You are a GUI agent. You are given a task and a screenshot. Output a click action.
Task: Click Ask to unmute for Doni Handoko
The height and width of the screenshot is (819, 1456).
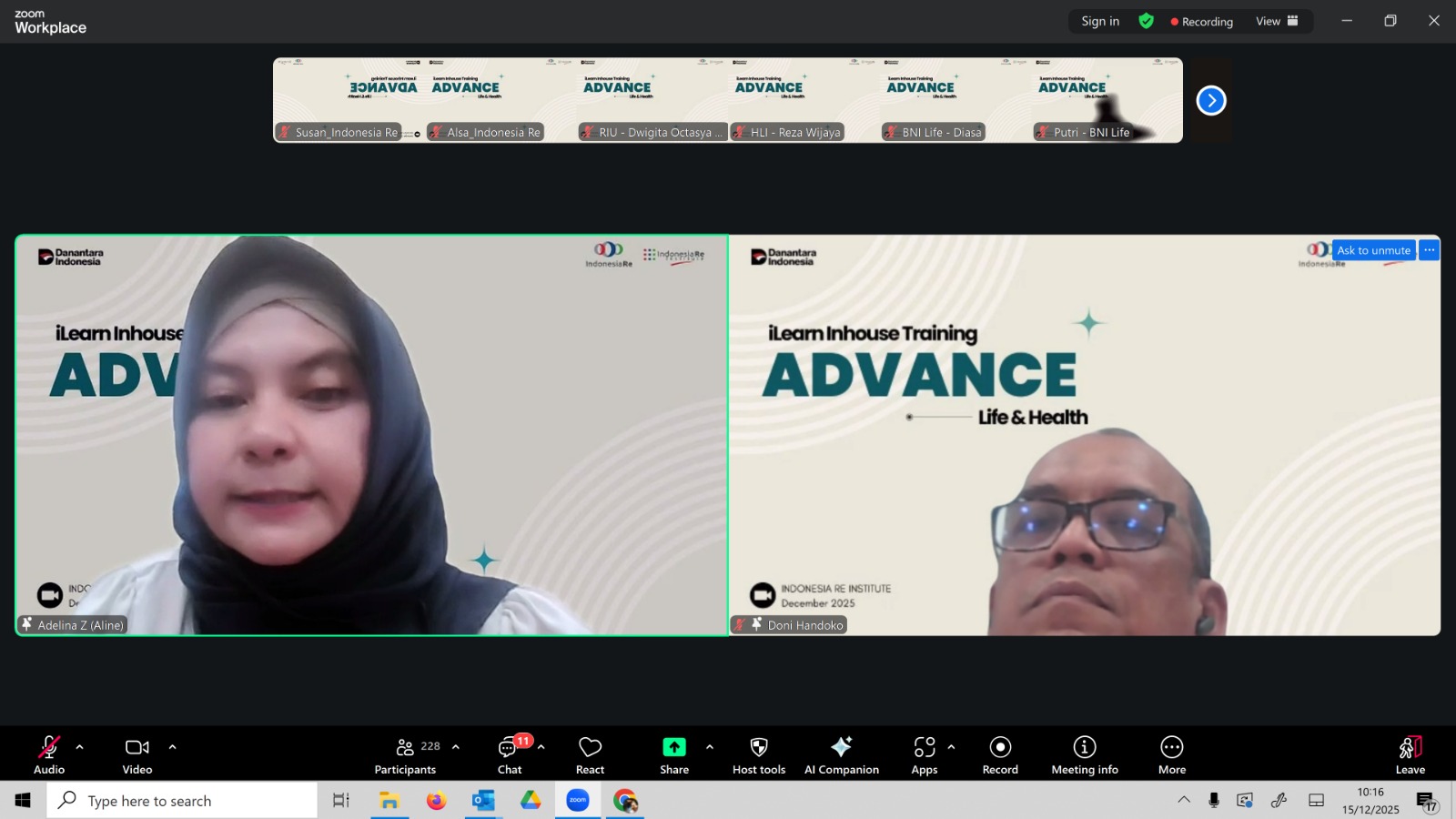pos(1373,250)
